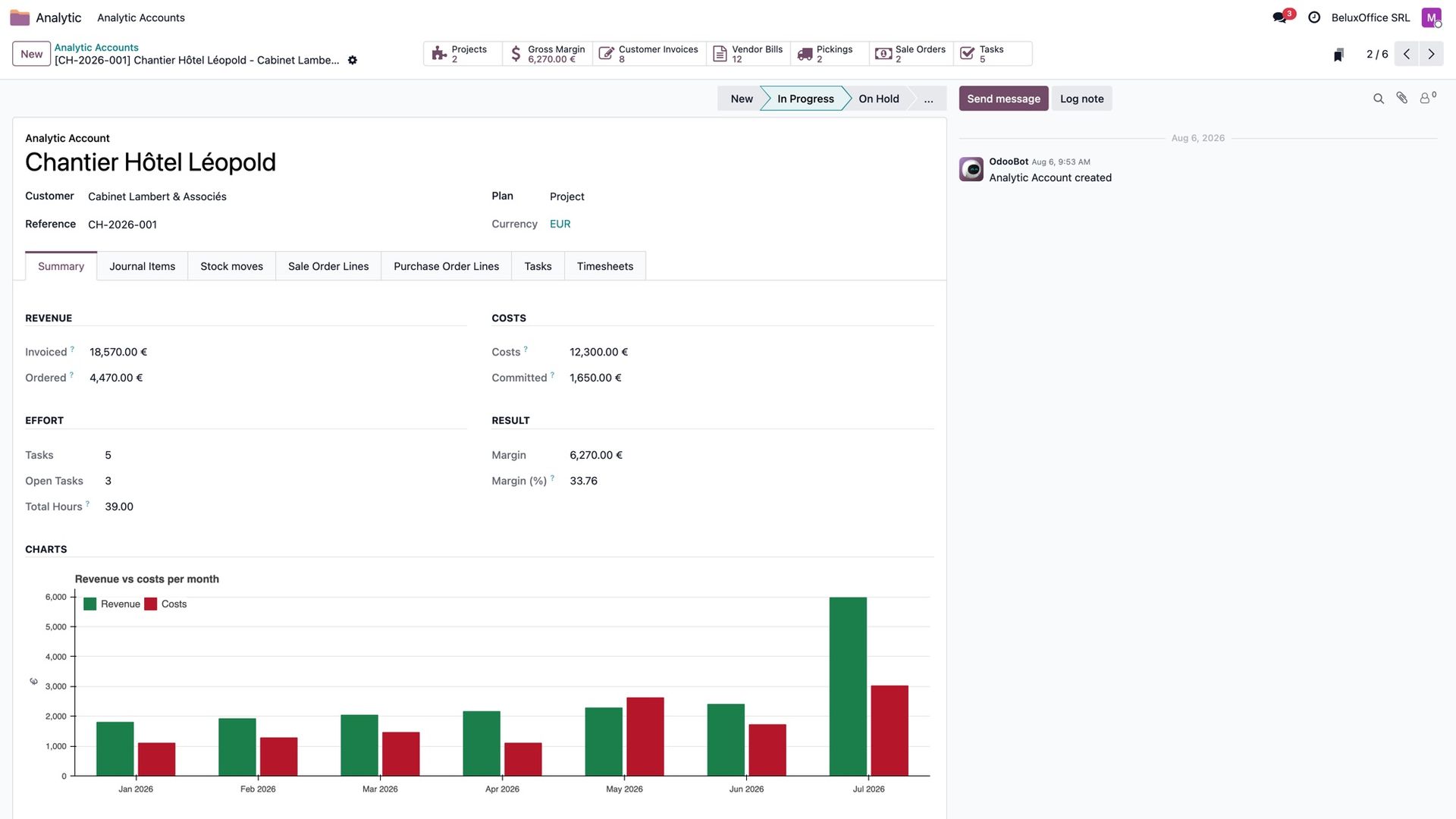Click the bookmark icon near pager
Screen dimensions: 1456x819
(x=1339, y=55)
